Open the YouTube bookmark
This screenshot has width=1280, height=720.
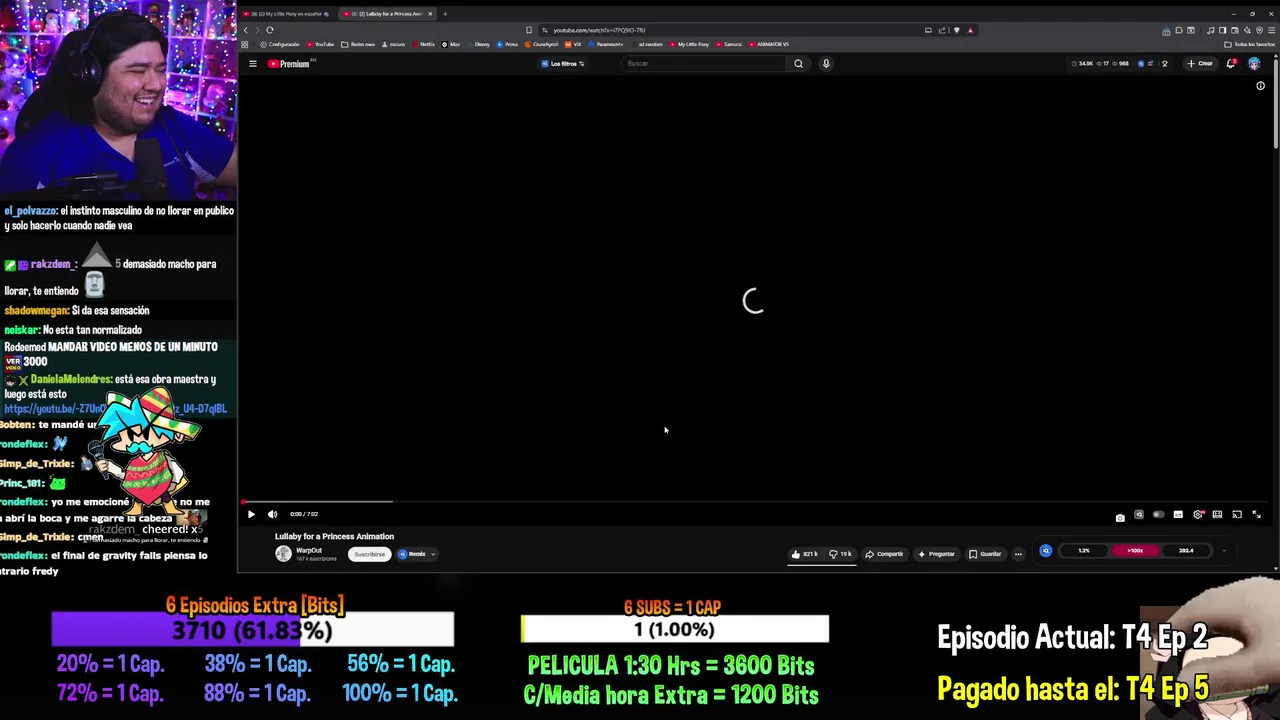coord(320,44)
